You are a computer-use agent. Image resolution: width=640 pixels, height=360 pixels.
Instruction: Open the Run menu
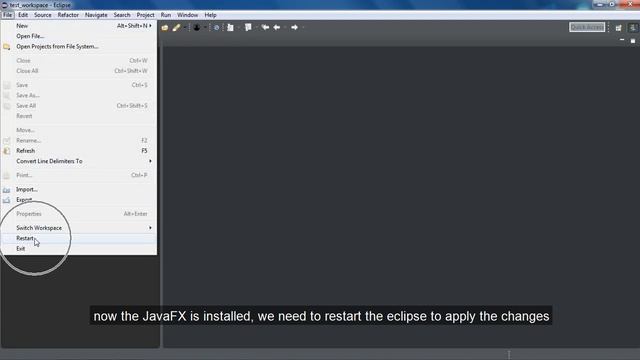click(x=166, y=15)
